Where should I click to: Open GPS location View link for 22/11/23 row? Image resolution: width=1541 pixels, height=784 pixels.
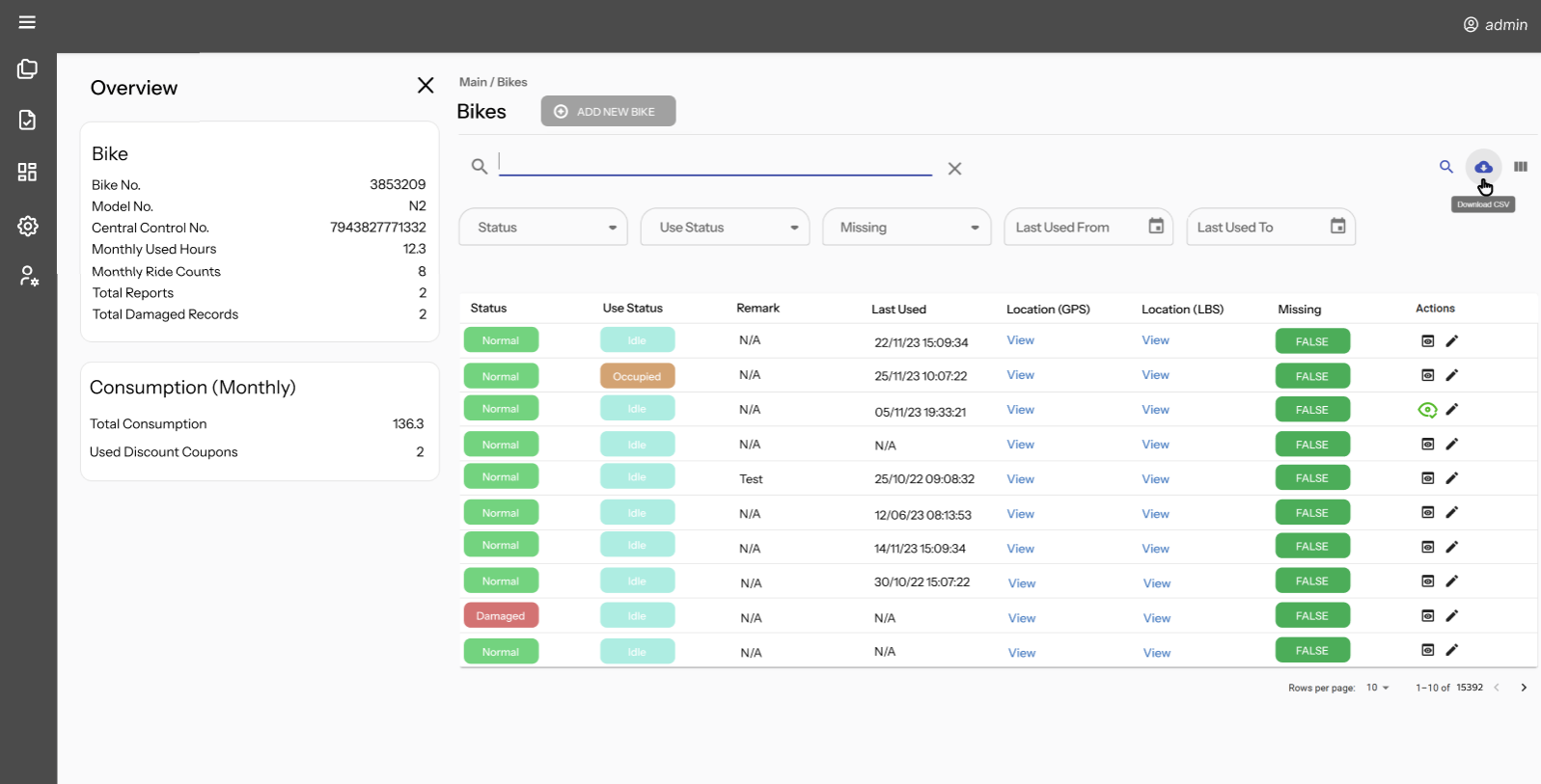tap(1020, 340)
